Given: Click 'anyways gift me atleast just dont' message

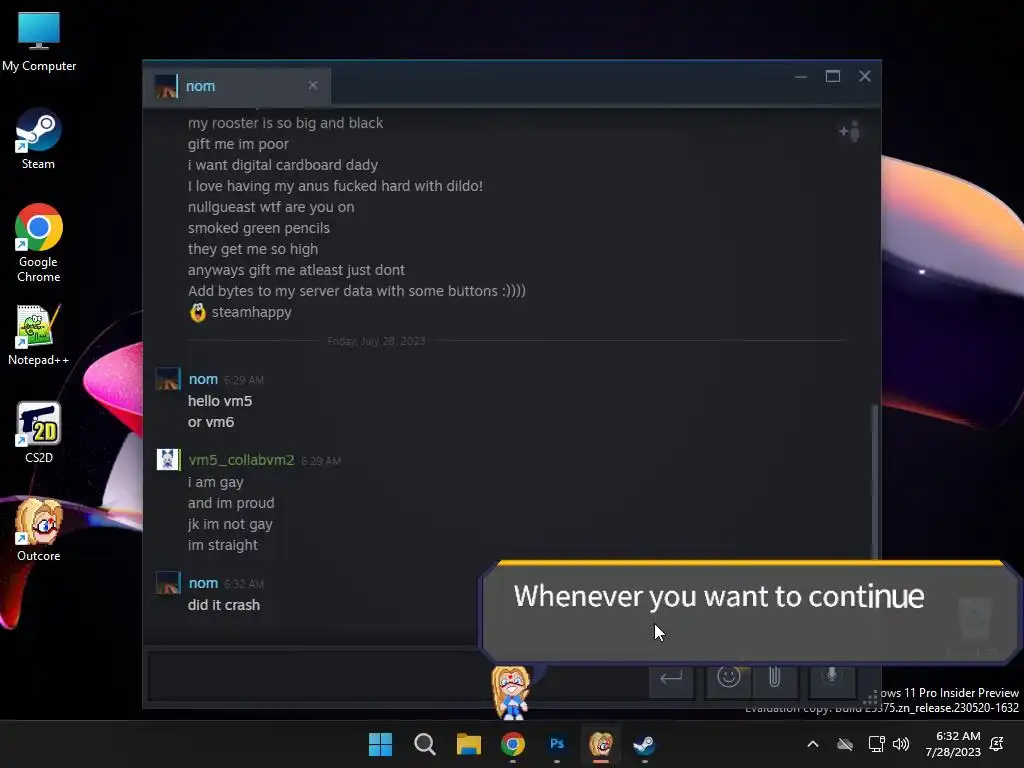Looking at the screenshot, I should click(296, 270).
